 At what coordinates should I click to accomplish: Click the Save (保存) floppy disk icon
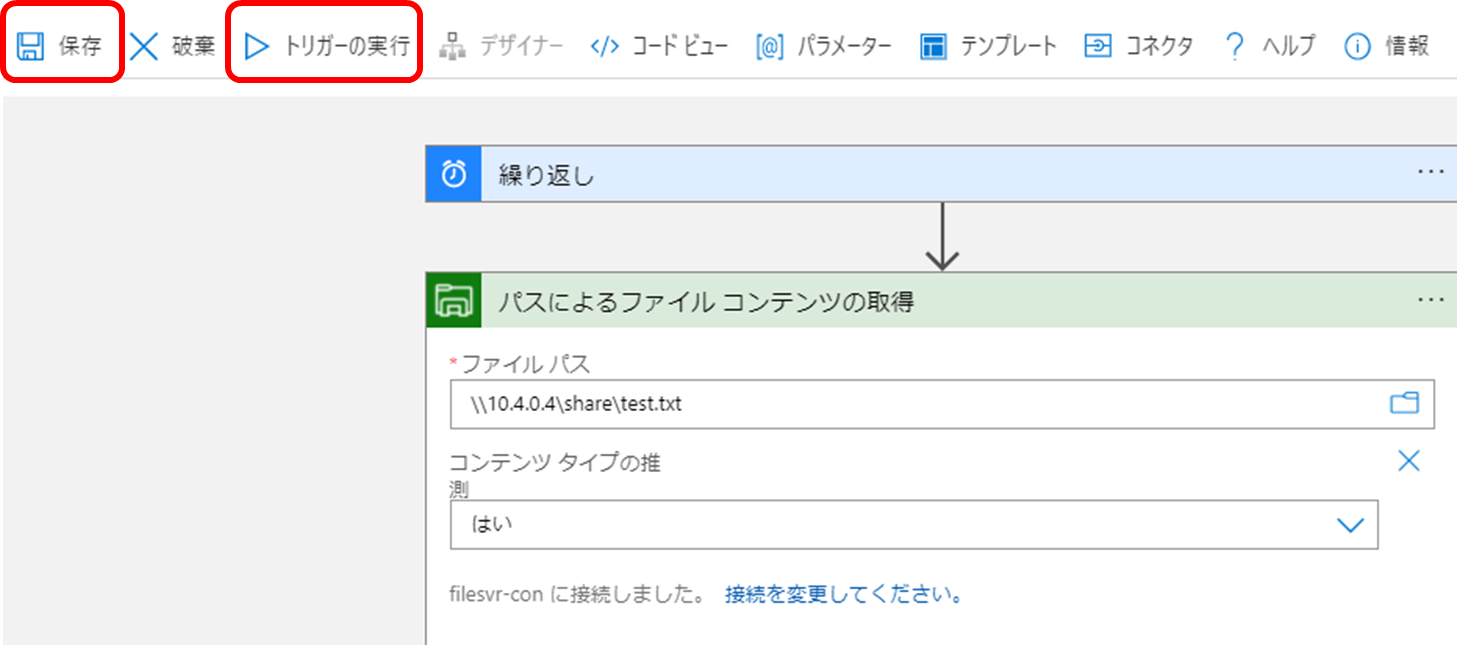(x=31, y=46)
